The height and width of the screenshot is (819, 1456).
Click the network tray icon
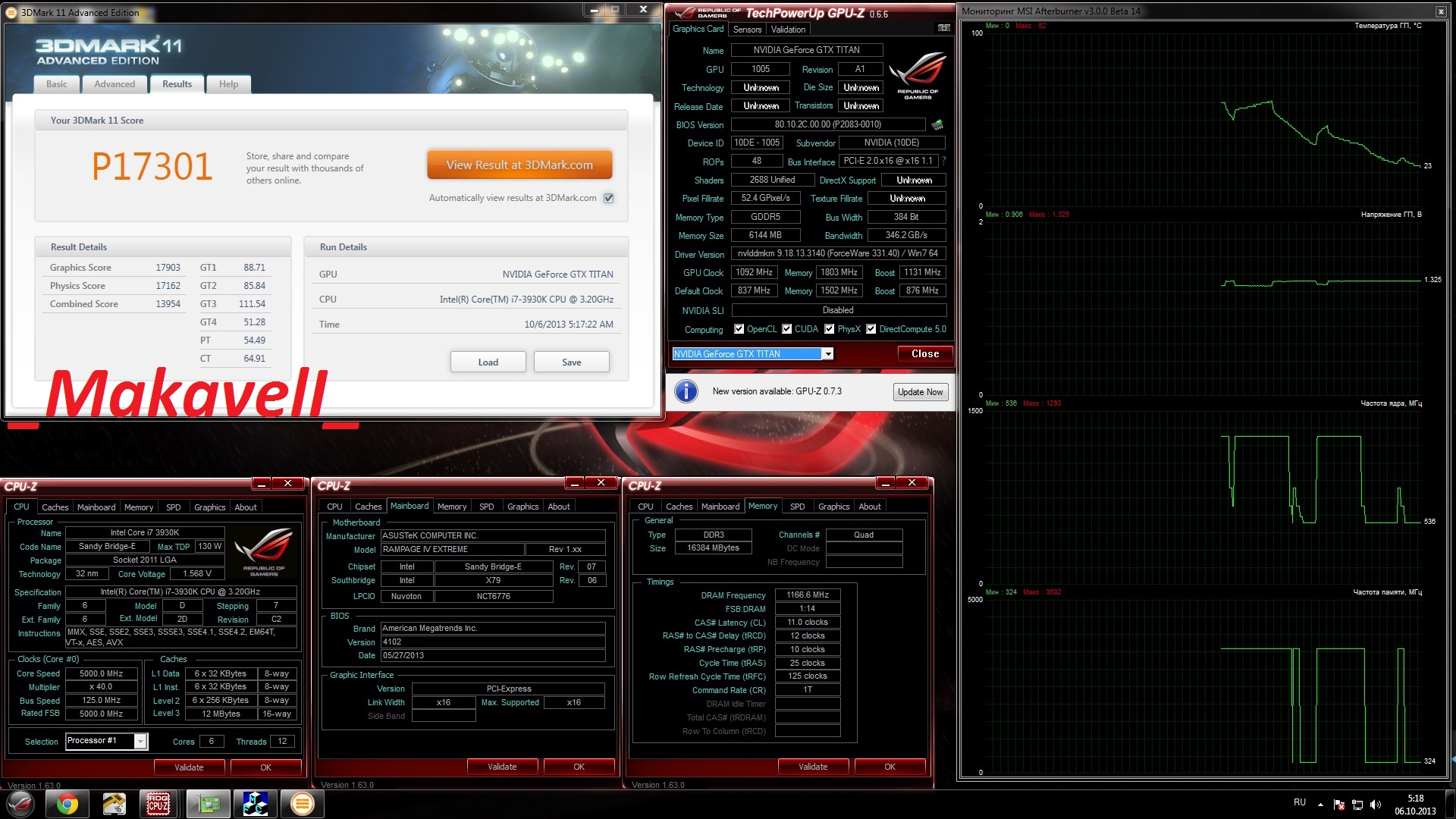tap(1357, 805)
